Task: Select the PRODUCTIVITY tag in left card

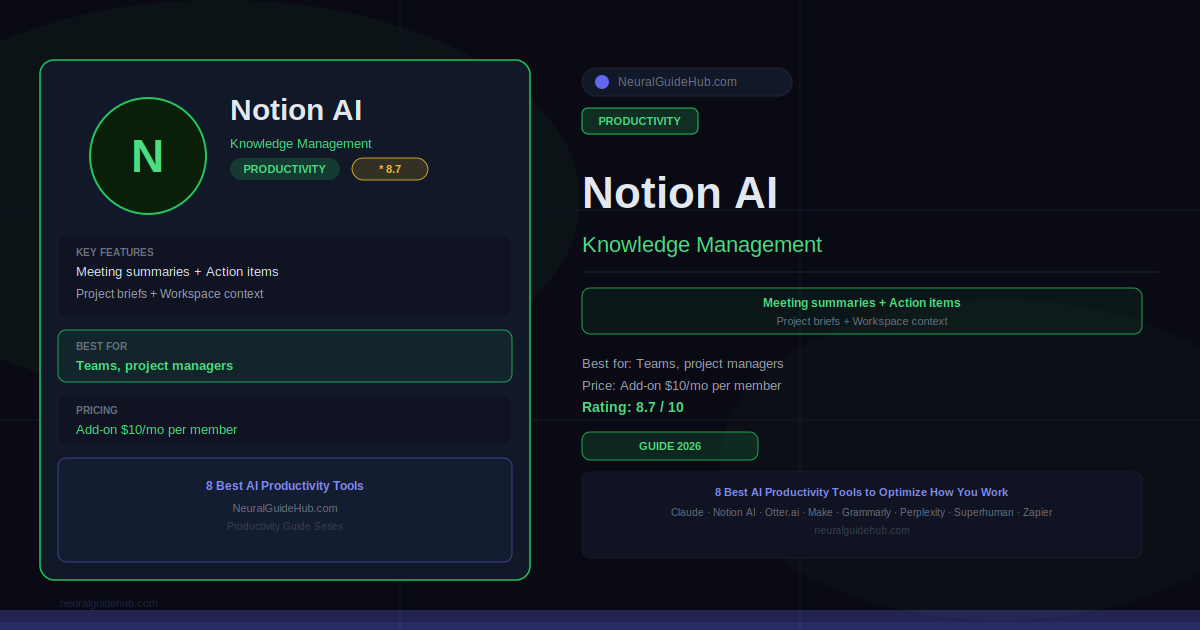Action: coord(285,169)
